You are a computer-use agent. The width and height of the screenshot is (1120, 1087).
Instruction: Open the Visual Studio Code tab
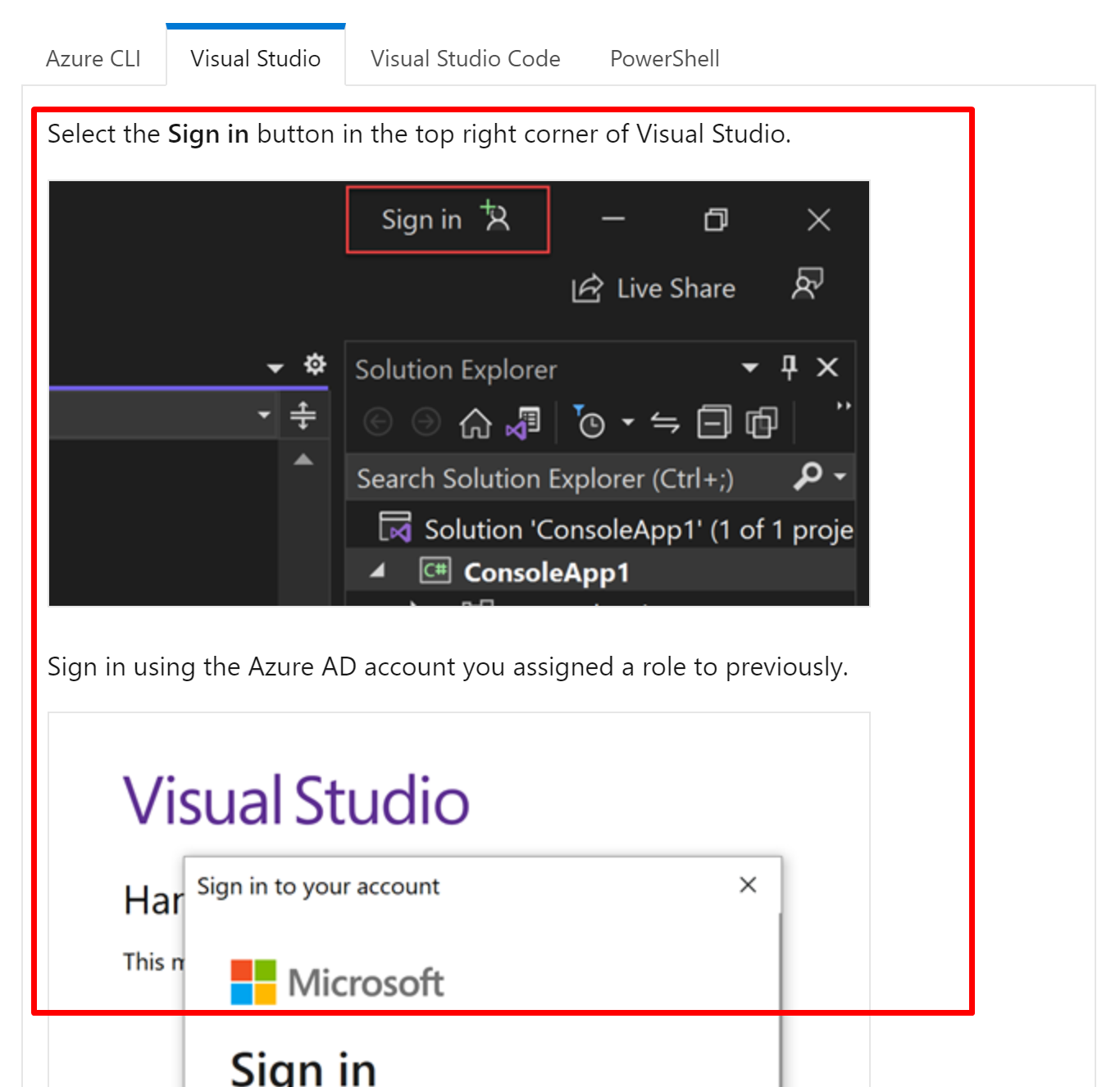click(465, 58)
